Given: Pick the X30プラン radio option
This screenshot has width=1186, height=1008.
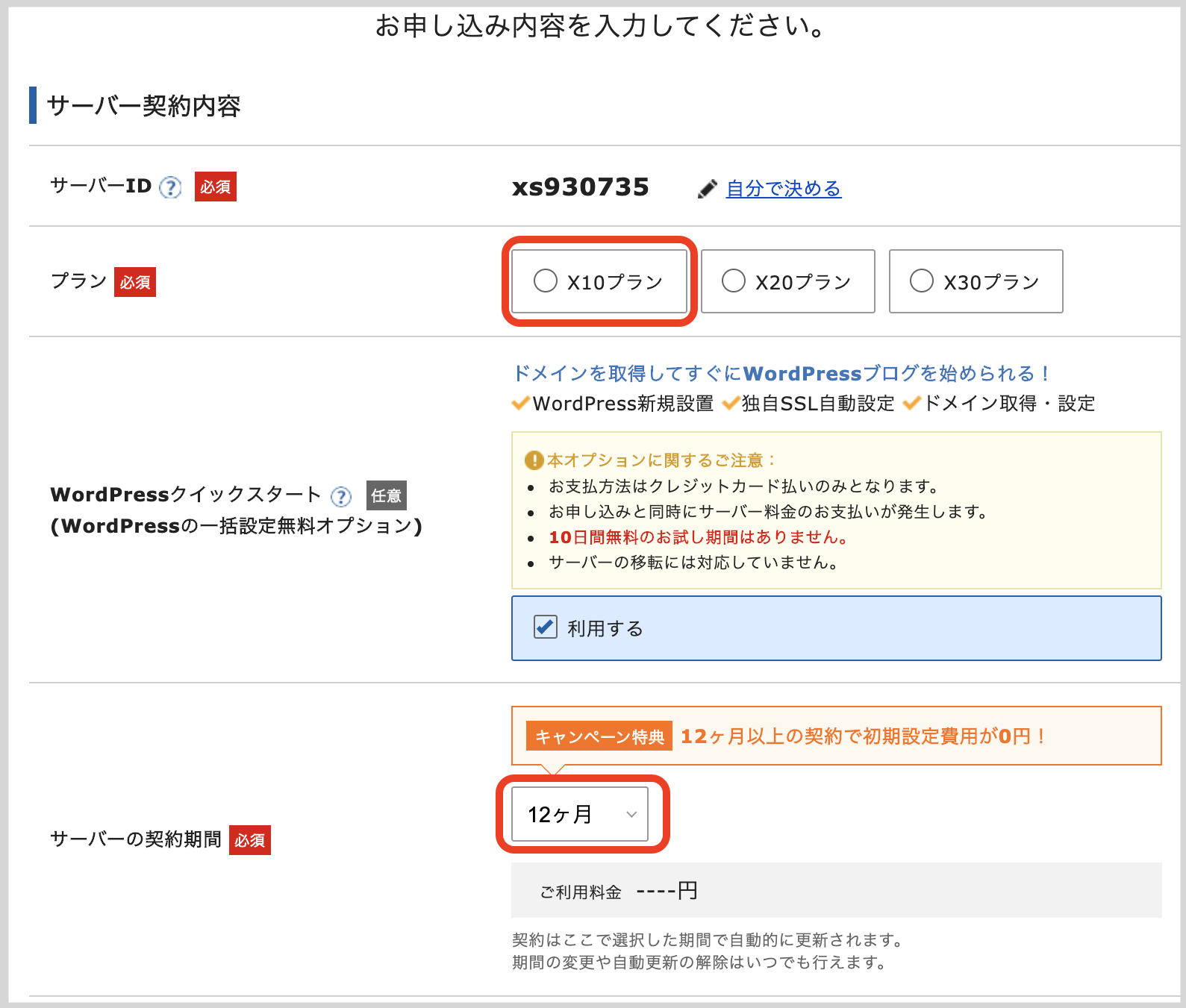Looking at the screenshot, I should [922, 281].
